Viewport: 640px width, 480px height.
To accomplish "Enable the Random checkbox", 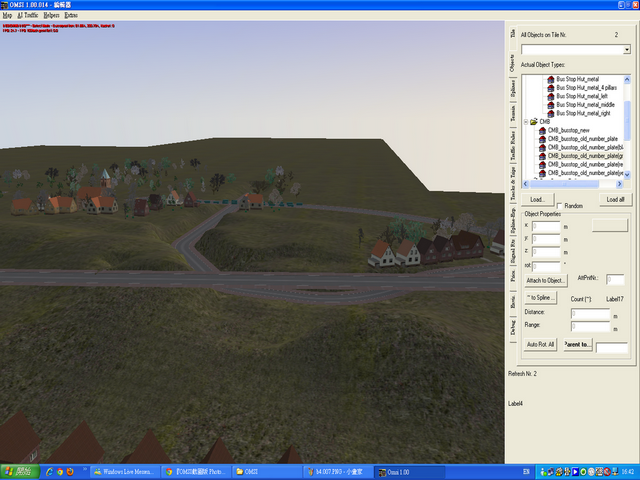I will 559,206.
